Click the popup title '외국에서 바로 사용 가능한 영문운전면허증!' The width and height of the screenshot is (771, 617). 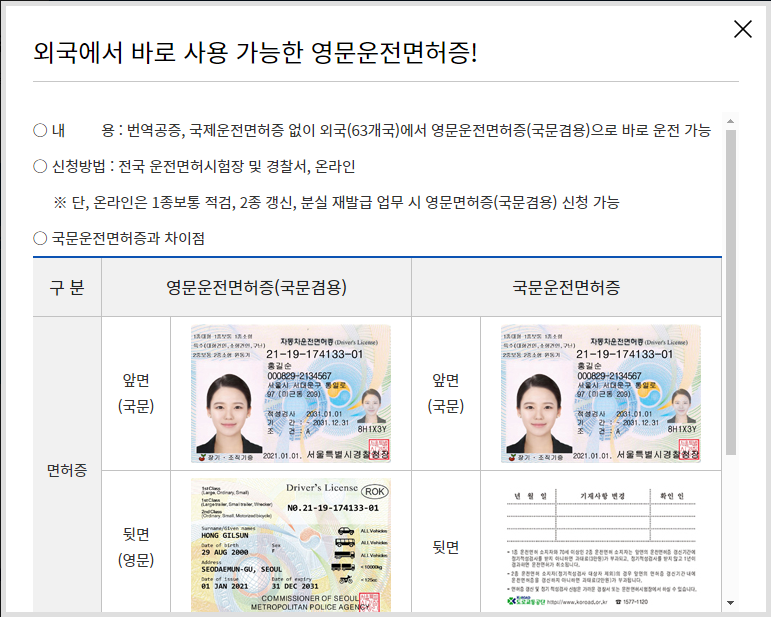click(255, 52)
